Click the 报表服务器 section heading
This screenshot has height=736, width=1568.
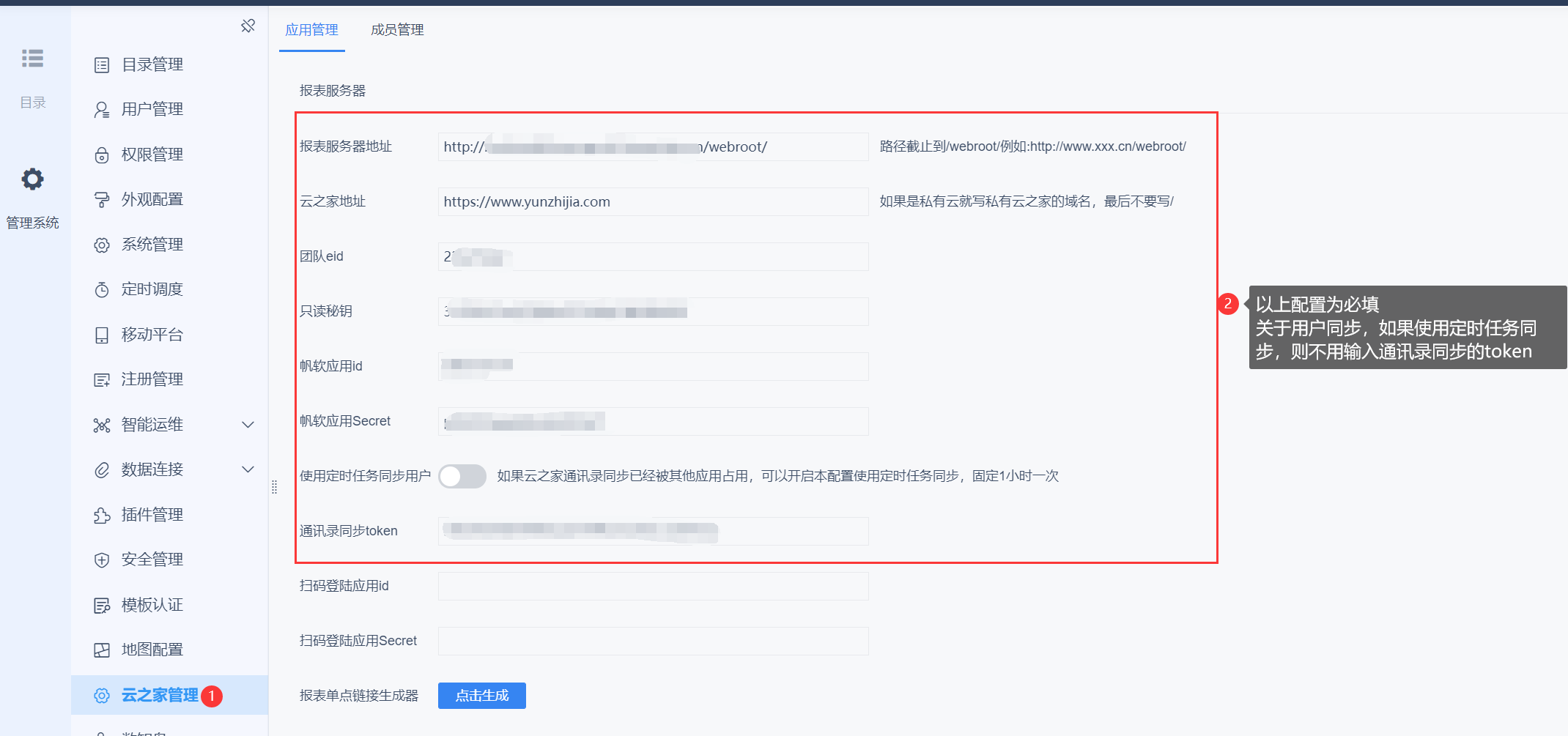tap(333, 91)
